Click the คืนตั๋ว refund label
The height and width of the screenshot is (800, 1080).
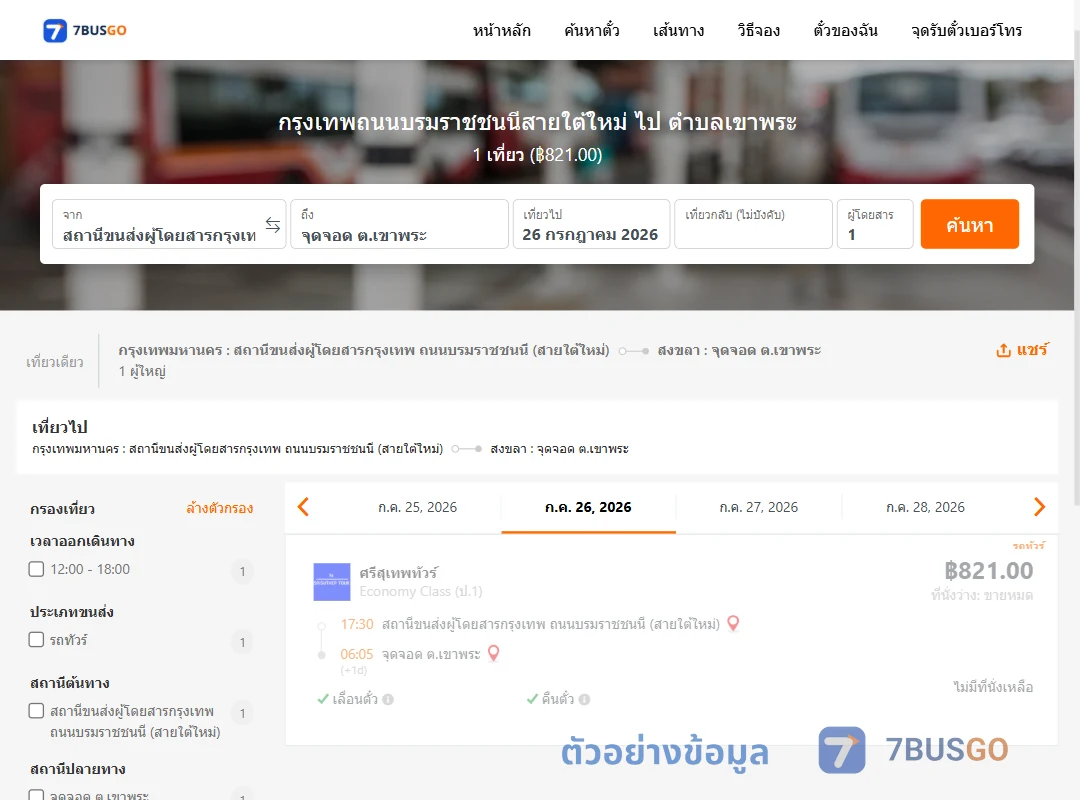[557, 699]
